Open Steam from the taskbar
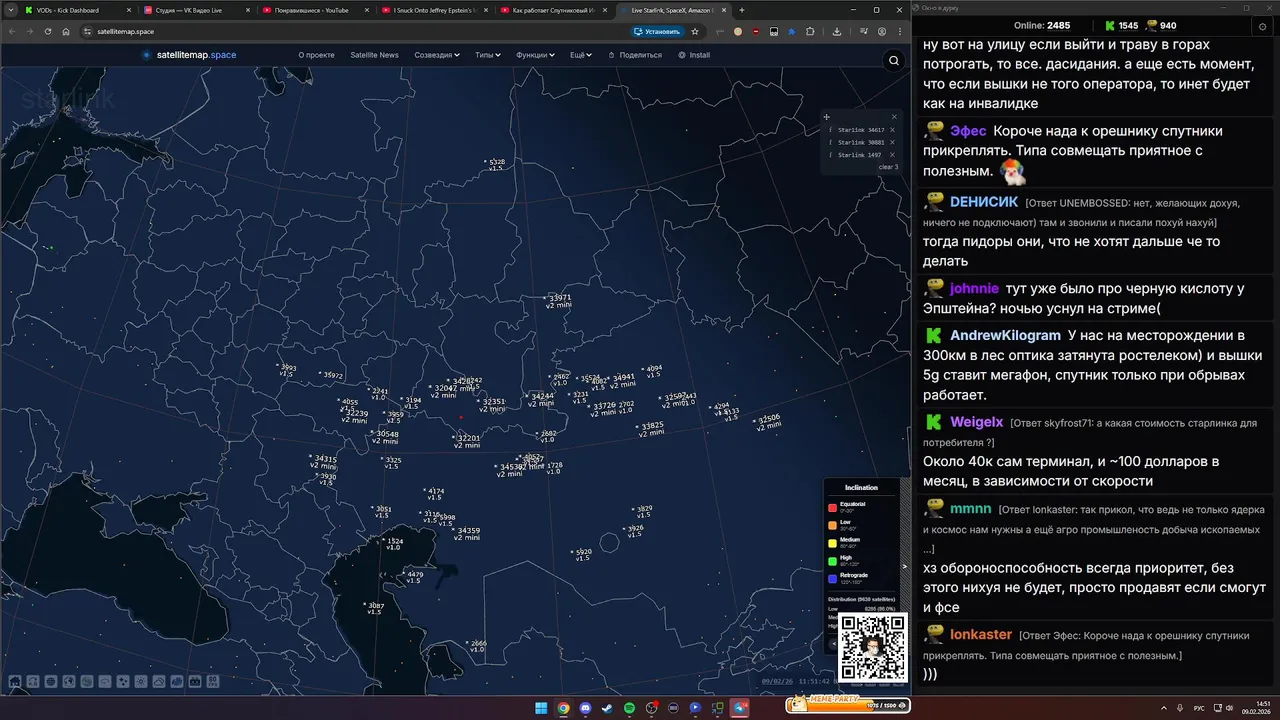This screenshot has width=1280, height=720. coord(607,708)
